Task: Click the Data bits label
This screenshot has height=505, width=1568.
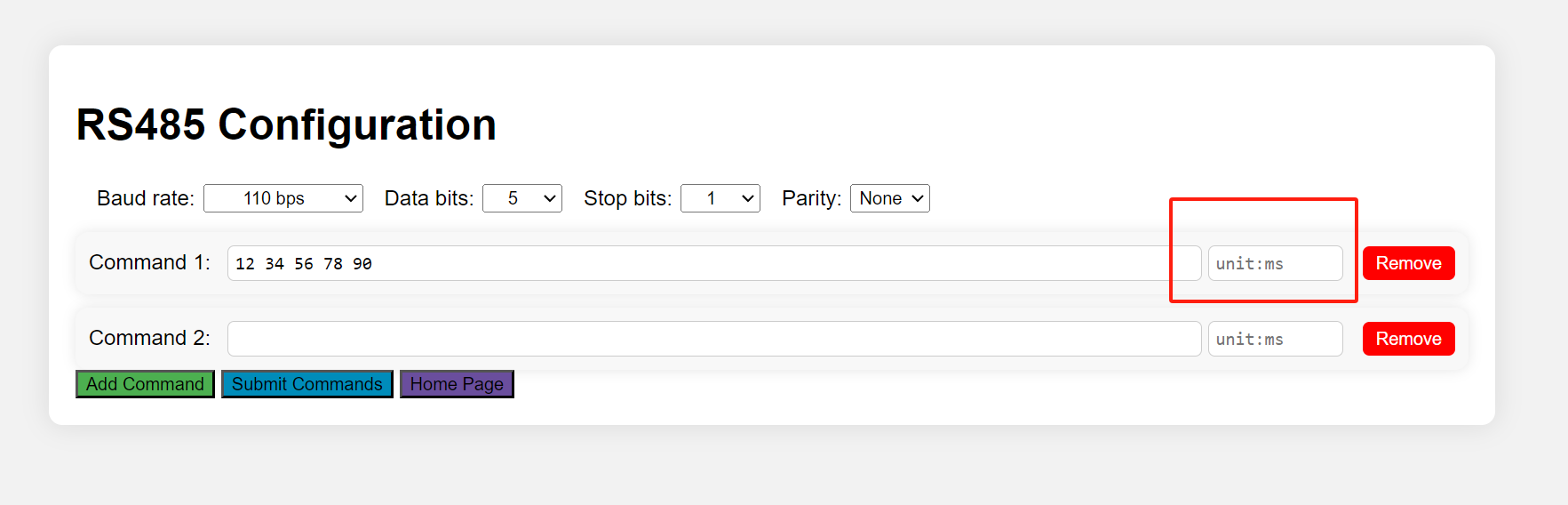Action: (x=429, y=198)
